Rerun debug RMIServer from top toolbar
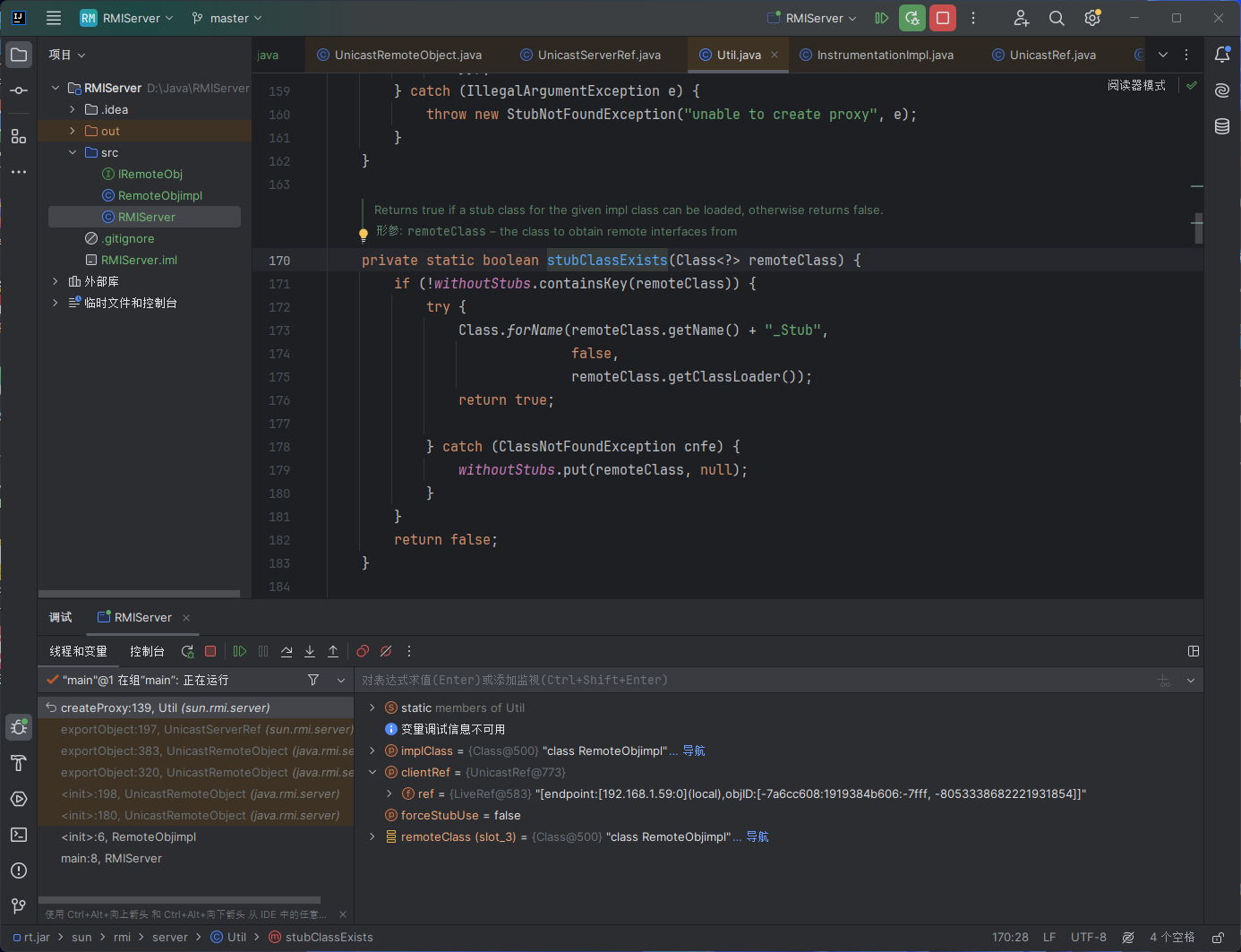This screenshot has height=952, width=1241. pos(912,18)
